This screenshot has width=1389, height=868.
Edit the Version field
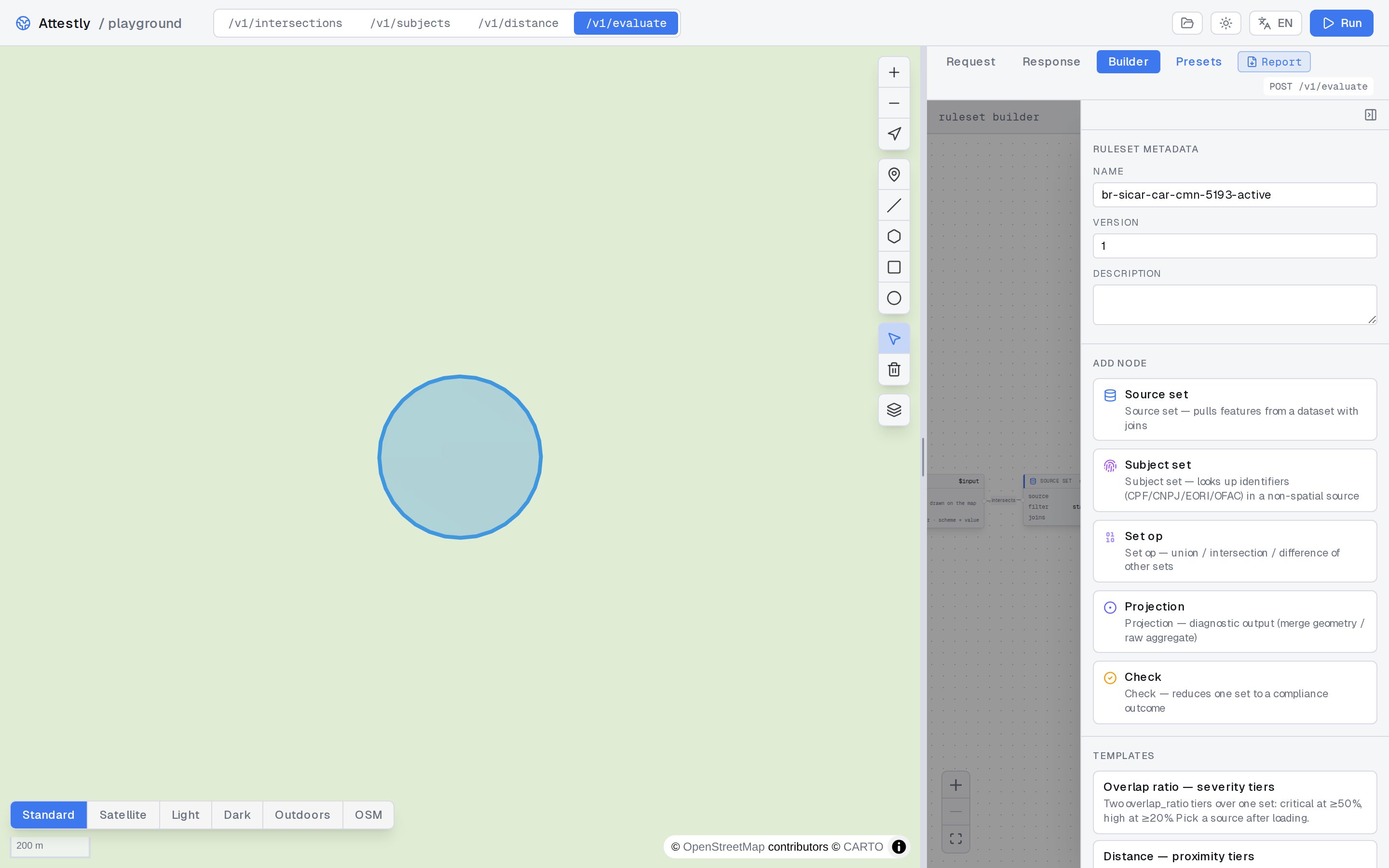(1235, 246)
